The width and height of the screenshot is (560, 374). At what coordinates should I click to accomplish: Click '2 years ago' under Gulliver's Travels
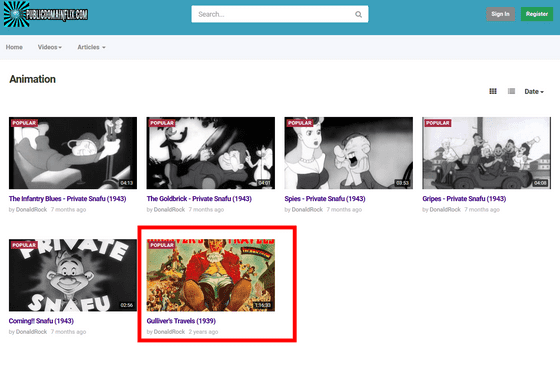pyautogui.click(x=203, y=332)
